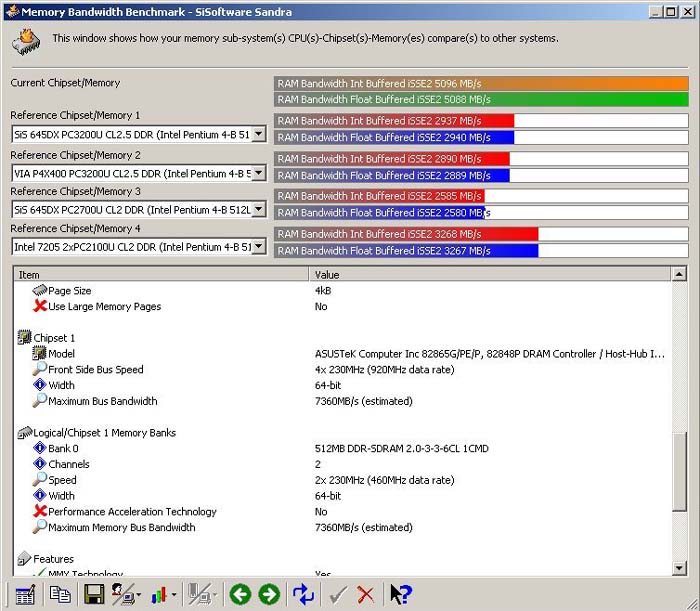Click info icon beside Channels
Viewport: 700px width, 611px height.
coord(40,464)
